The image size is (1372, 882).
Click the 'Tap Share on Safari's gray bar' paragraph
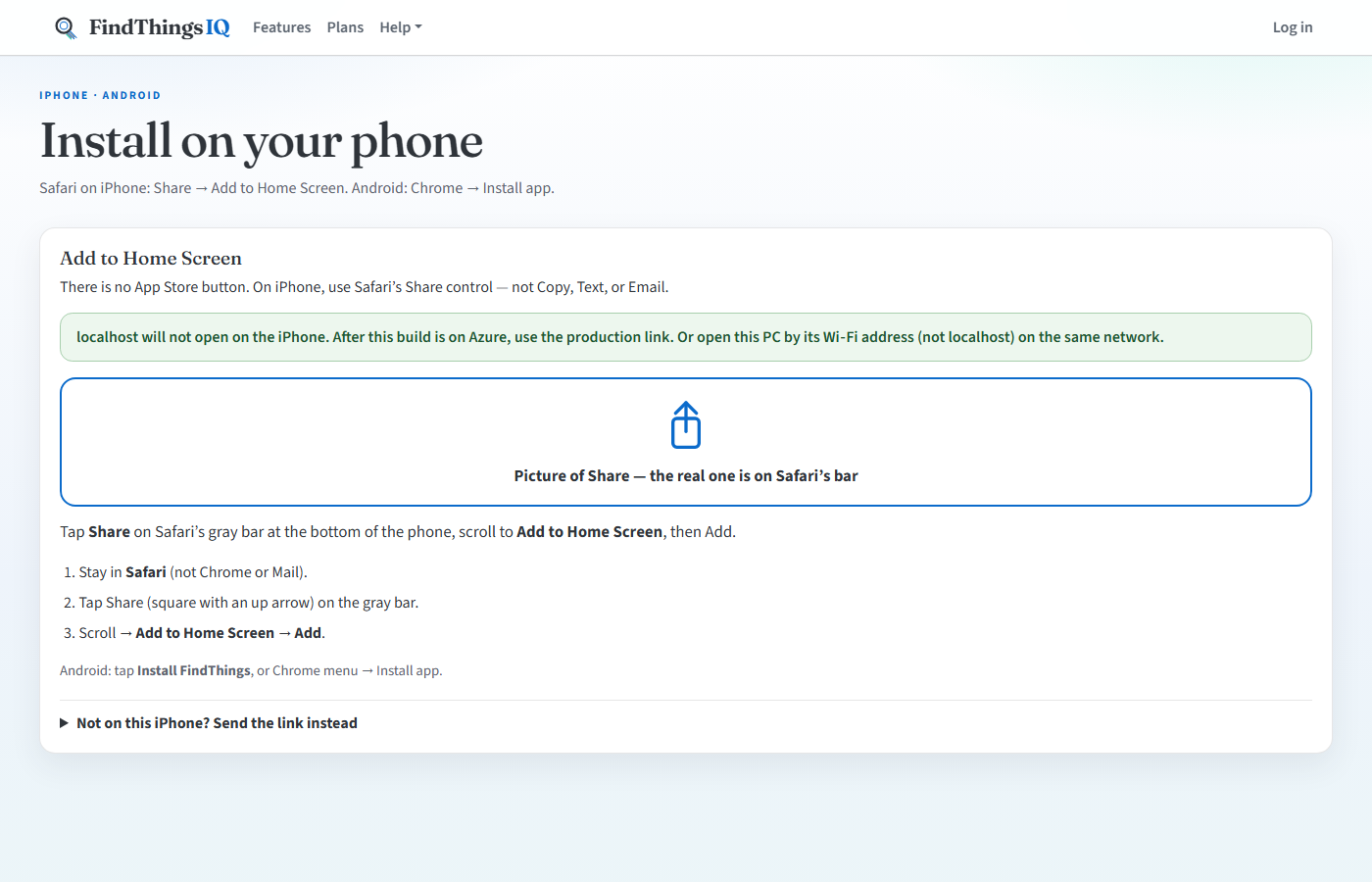click(x=398, y=531)
